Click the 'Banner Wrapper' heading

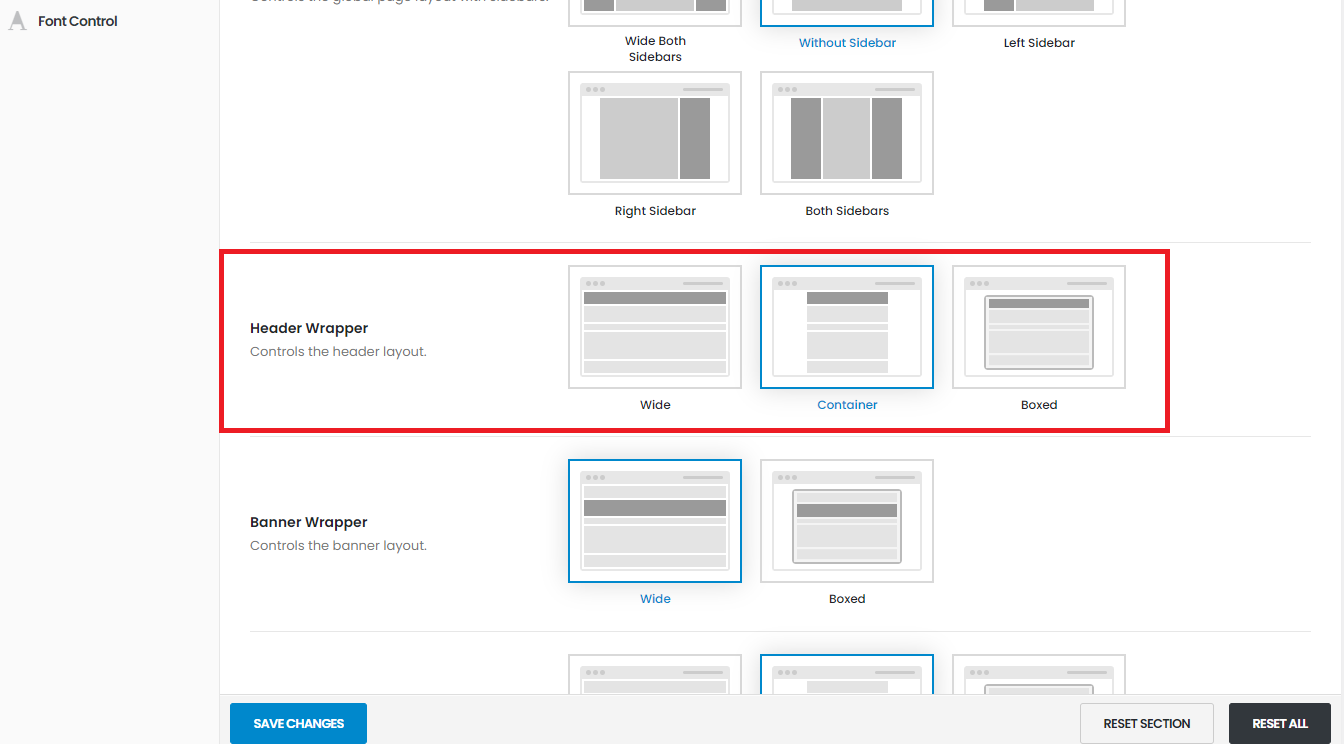coord(309,522)
